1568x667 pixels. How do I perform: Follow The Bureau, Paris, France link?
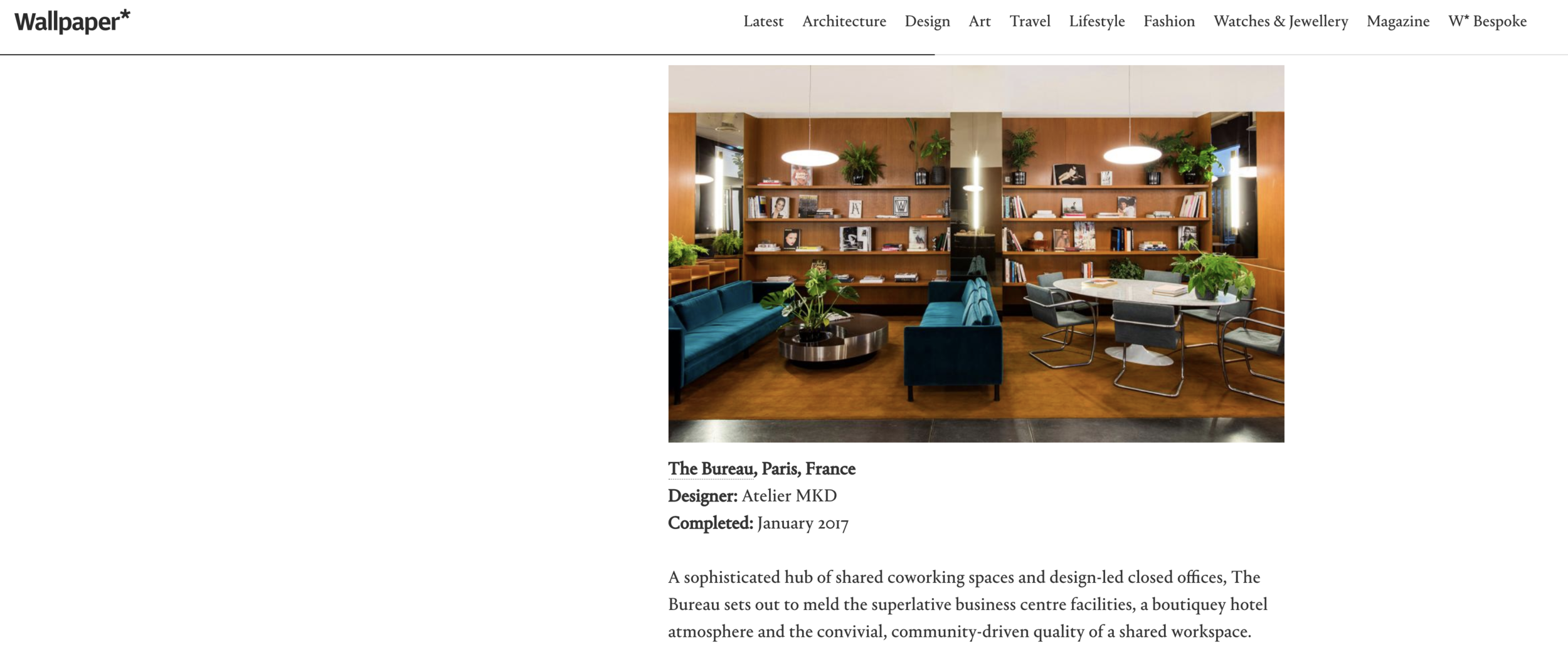coord(761,469)
